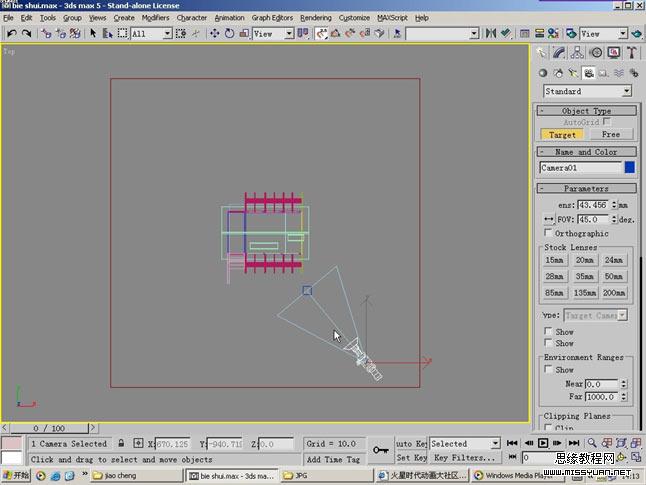Open the MAXScript menu
Viewport: 646px width, 485px height.
click(392, 18)
